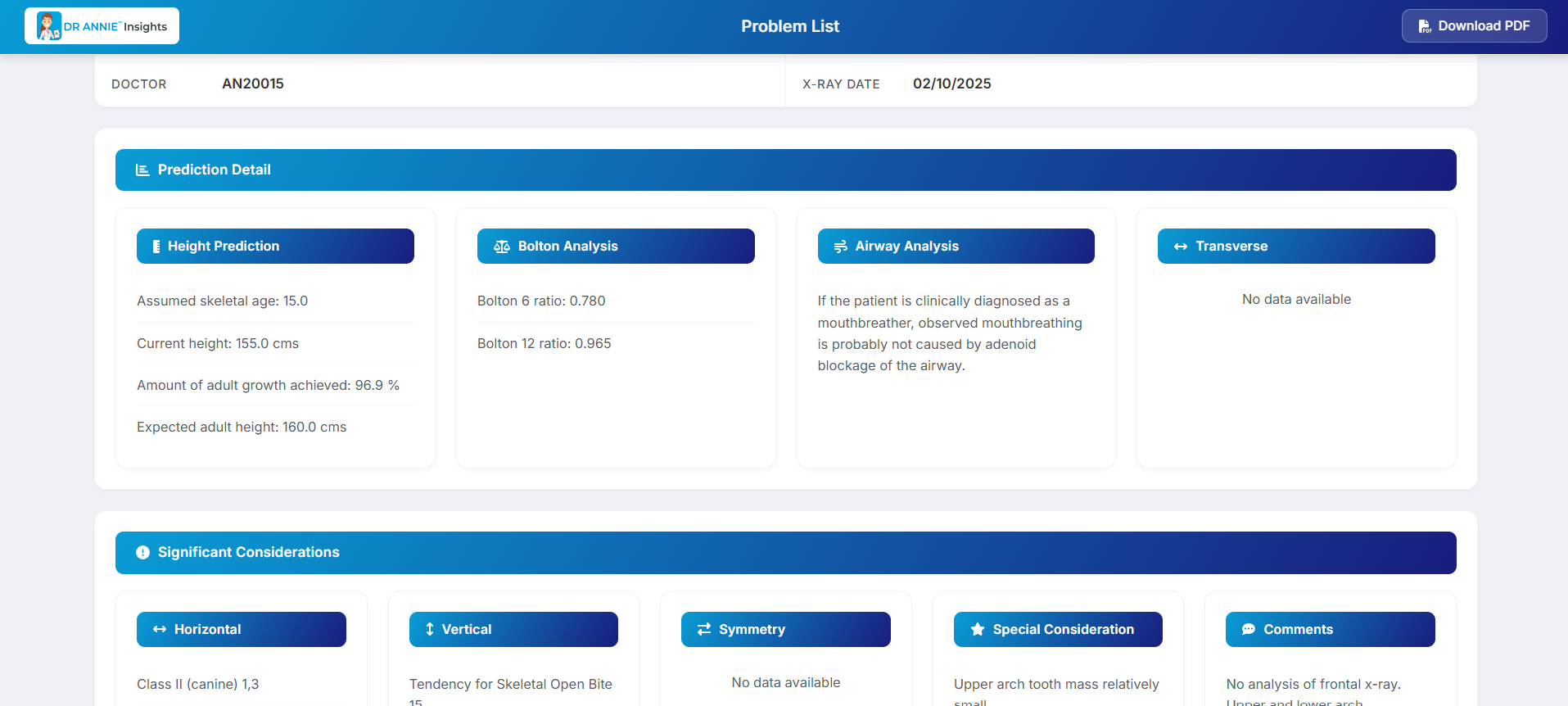Click the airway mouthbreather analysis paragraph
Image resolution: width=1568 pixels, height=706 pixels.
[x=950, y=333]
